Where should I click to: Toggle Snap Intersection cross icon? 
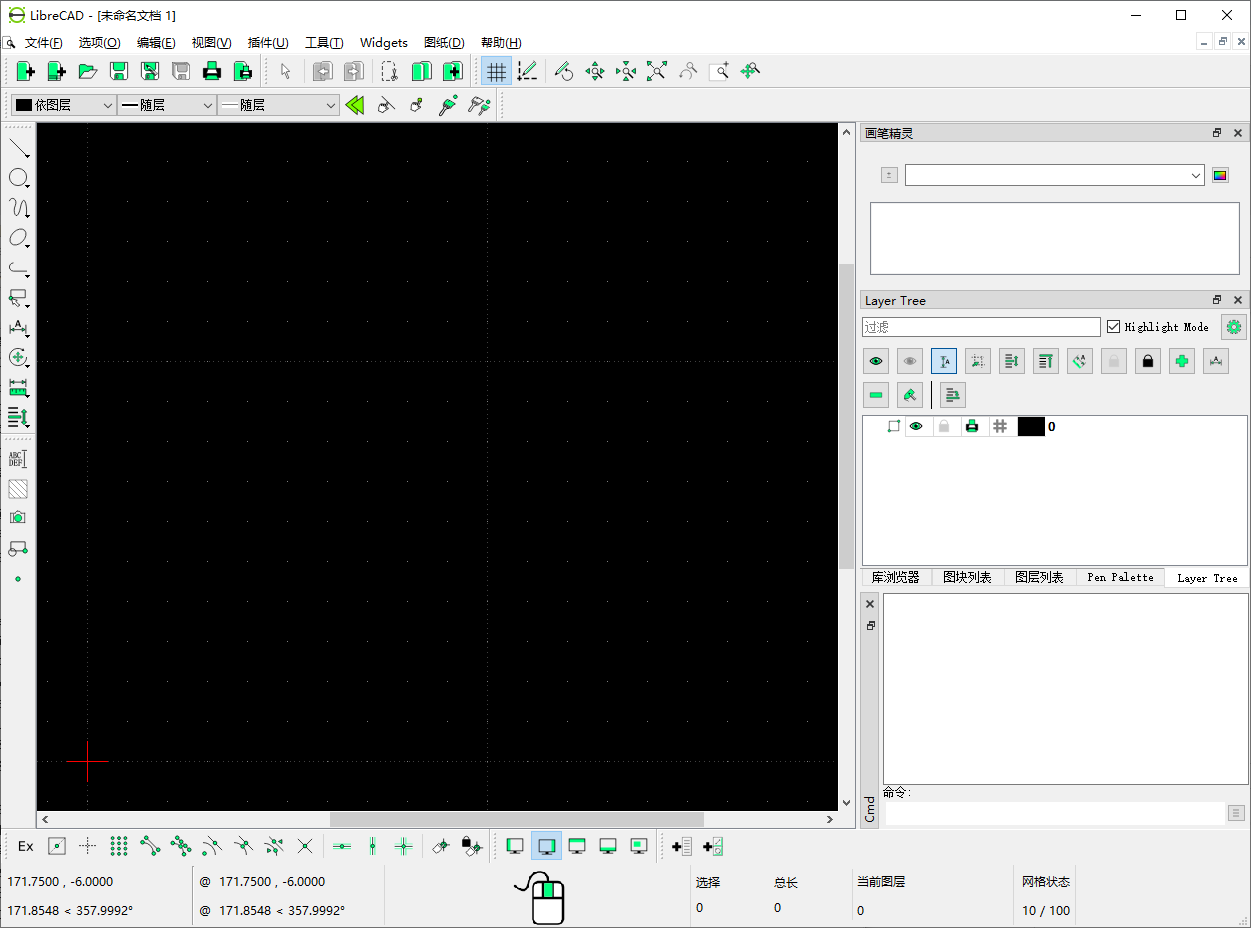(305, 846)
